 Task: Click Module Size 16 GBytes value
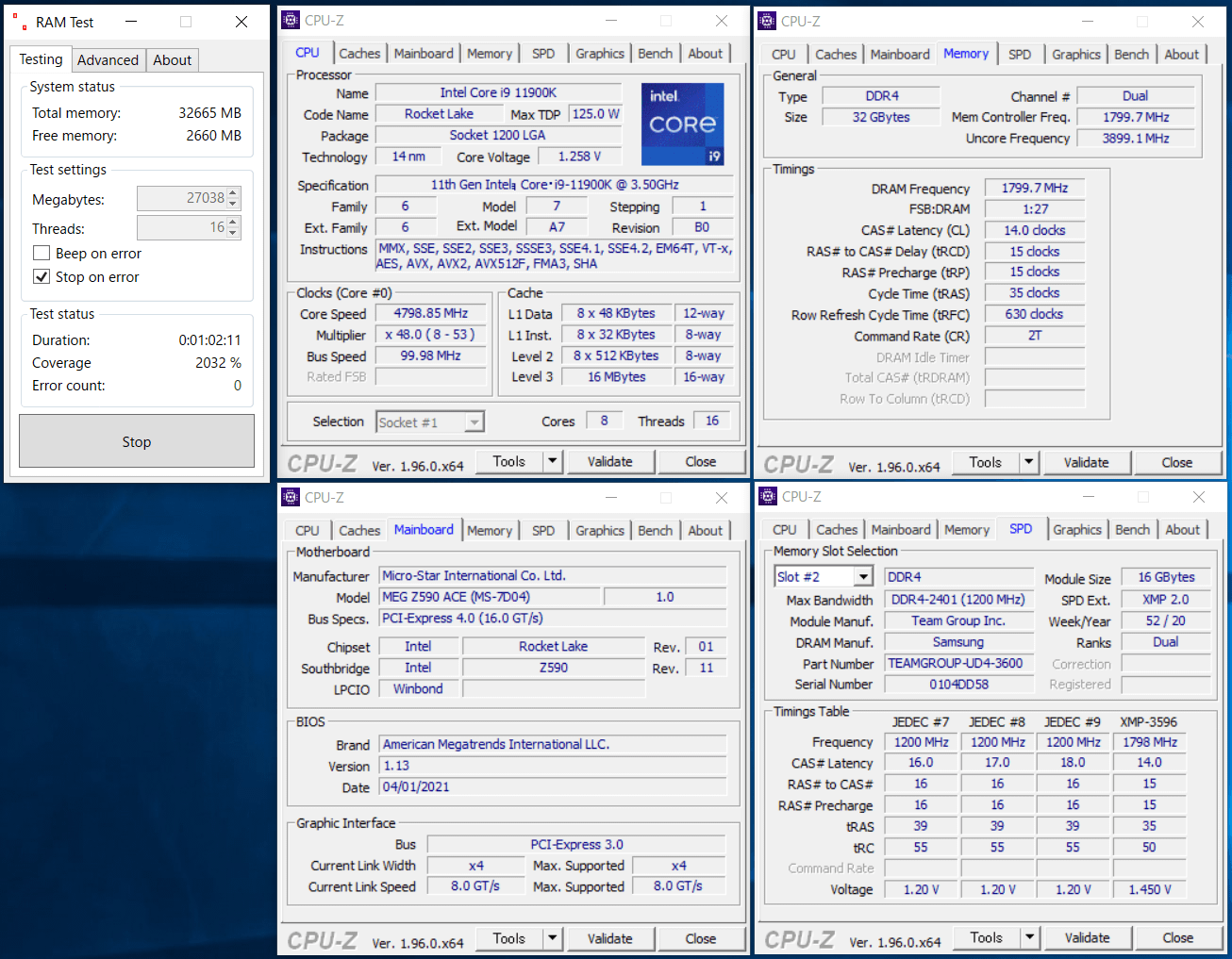tap(1166, 577)
